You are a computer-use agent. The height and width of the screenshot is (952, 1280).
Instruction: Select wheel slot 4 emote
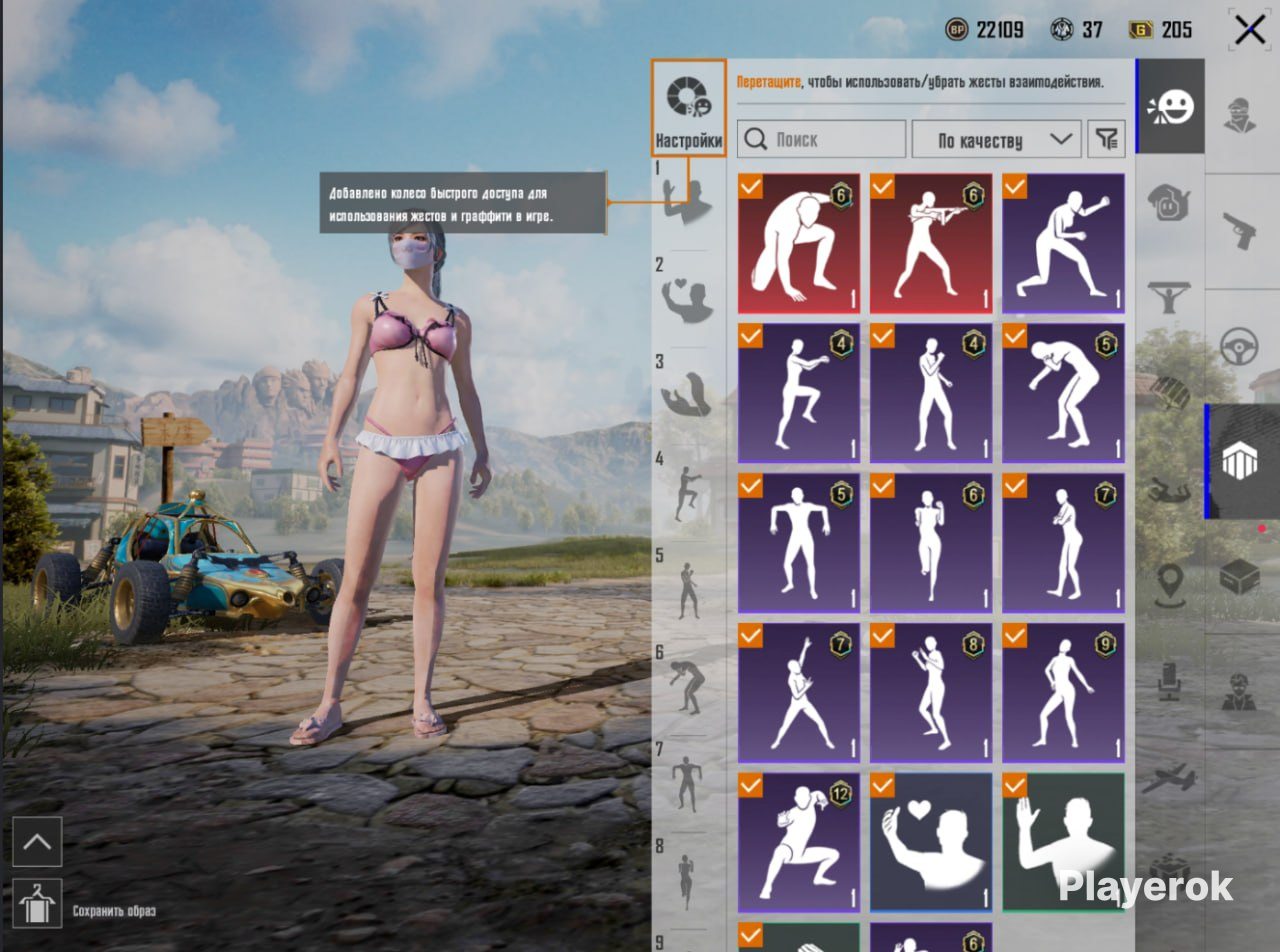pos(687,492)
